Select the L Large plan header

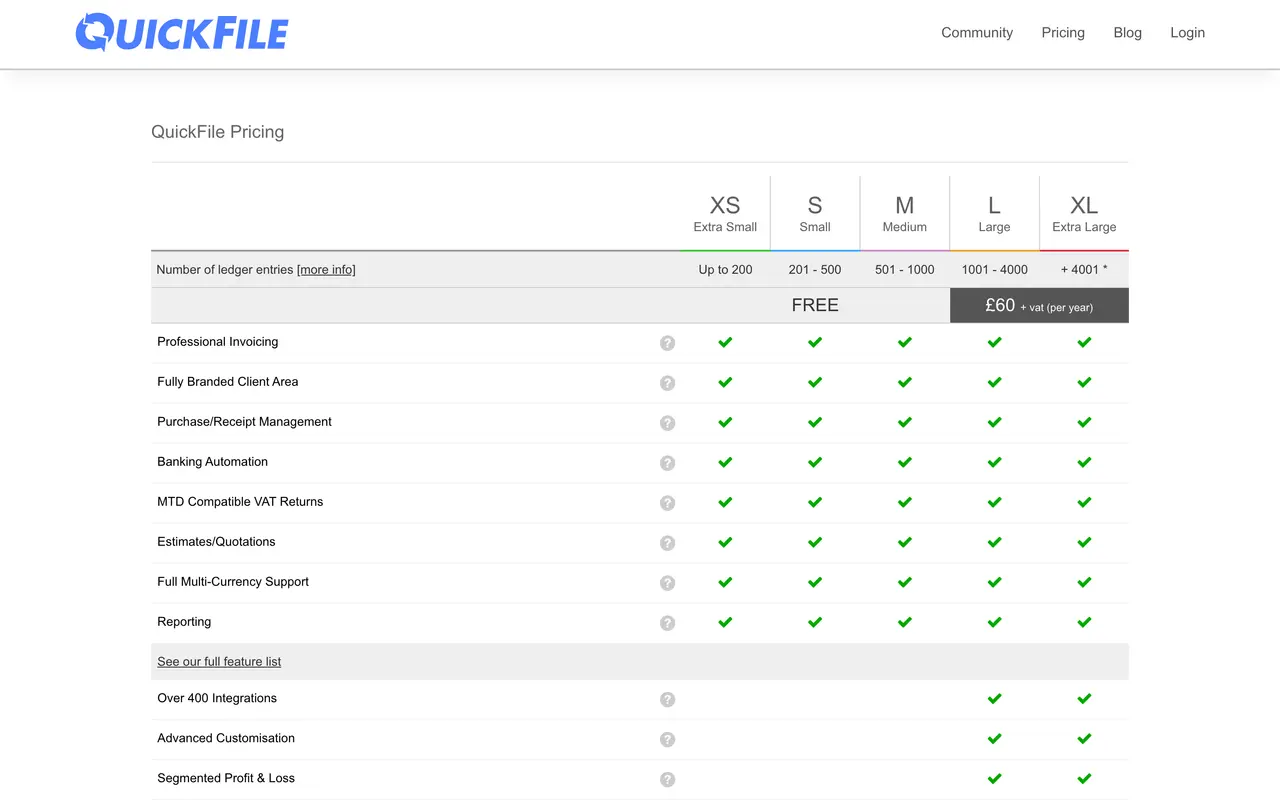point(994,213)
